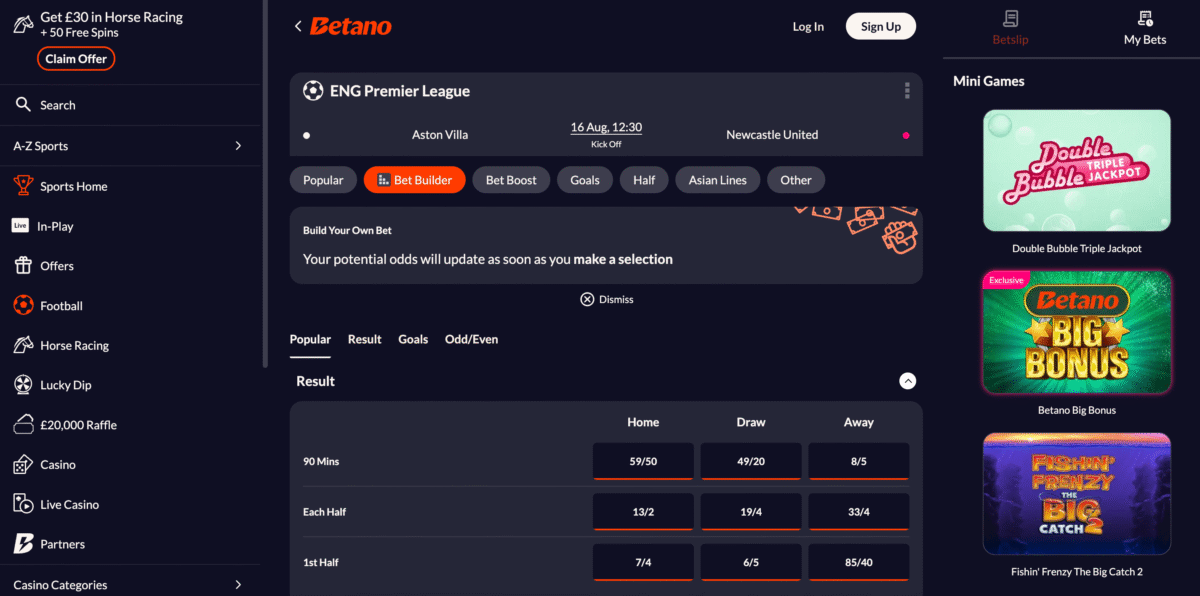The height and width of the screenshot is (596, 1200).
Task: Expand Casino Categories in the sidebar
Action: (128, 585)
